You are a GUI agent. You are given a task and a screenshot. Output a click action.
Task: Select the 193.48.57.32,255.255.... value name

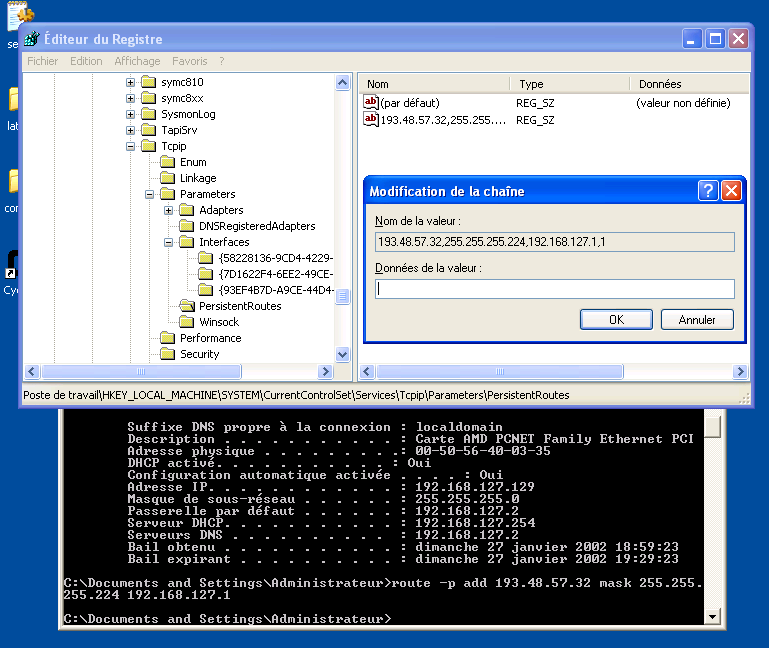click(x=443, y=120)
